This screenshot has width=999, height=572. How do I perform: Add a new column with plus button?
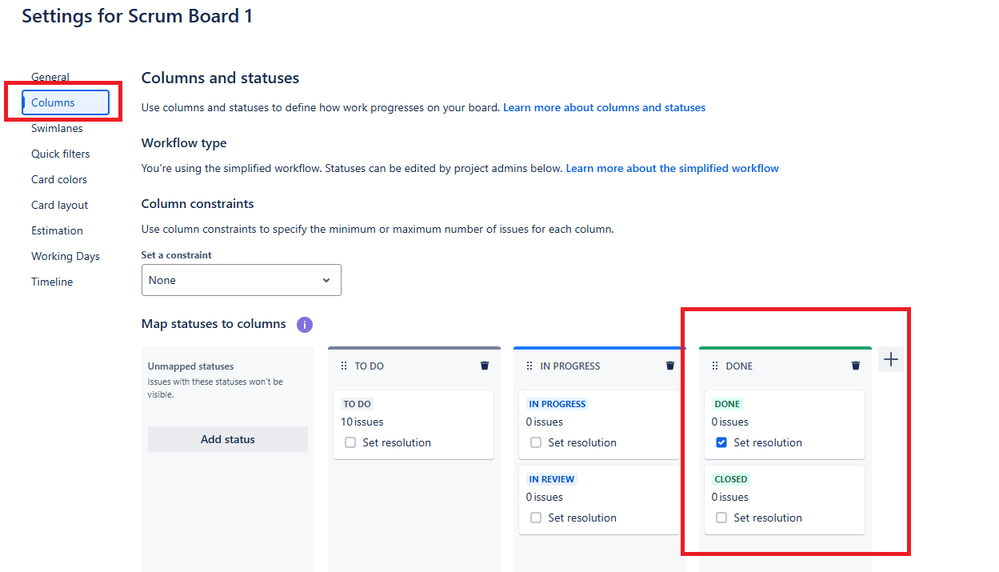coord(891,359)
